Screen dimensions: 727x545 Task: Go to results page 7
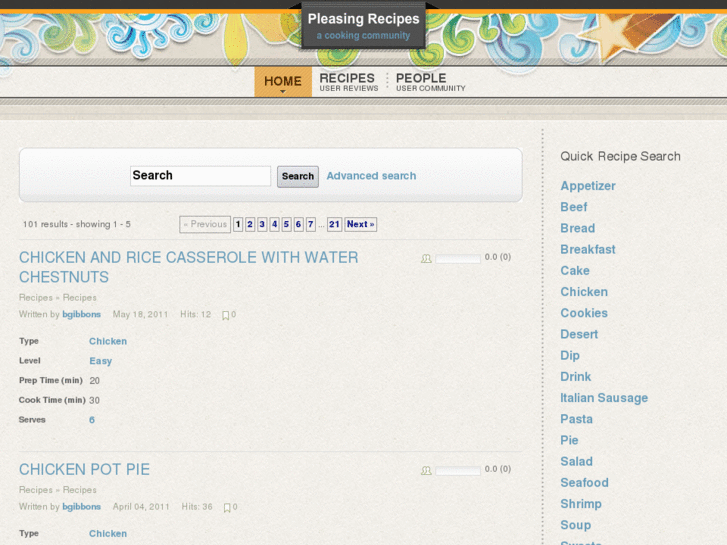311,224
